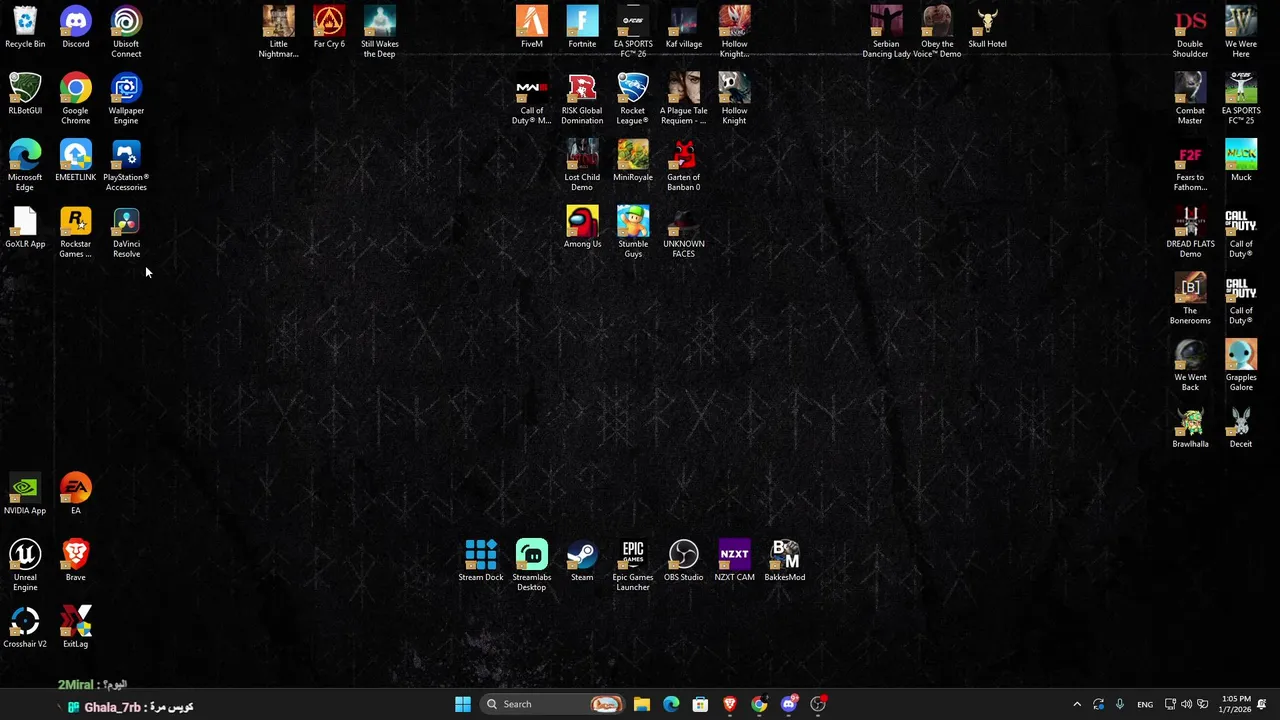This screenshot has height=720, width=1280.
Task: Select Google Chrome desktop shortcut
Action: pos(75,99)
